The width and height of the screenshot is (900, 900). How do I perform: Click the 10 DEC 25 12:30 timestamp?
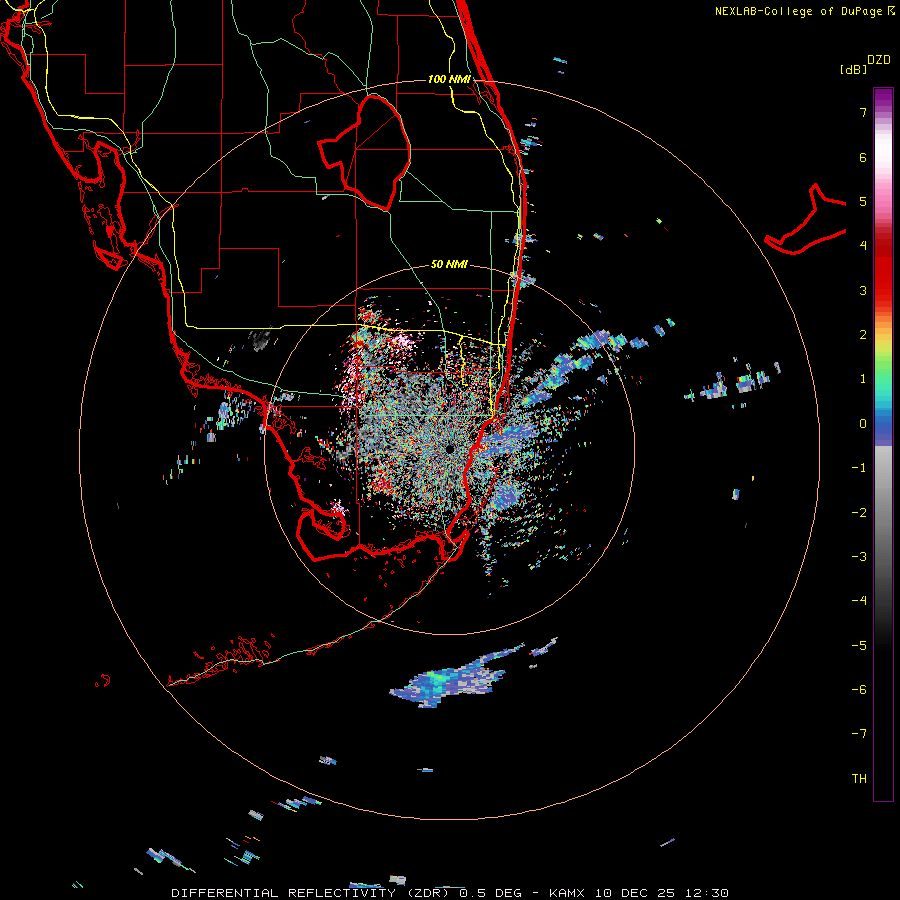click(x=662, y=893)
